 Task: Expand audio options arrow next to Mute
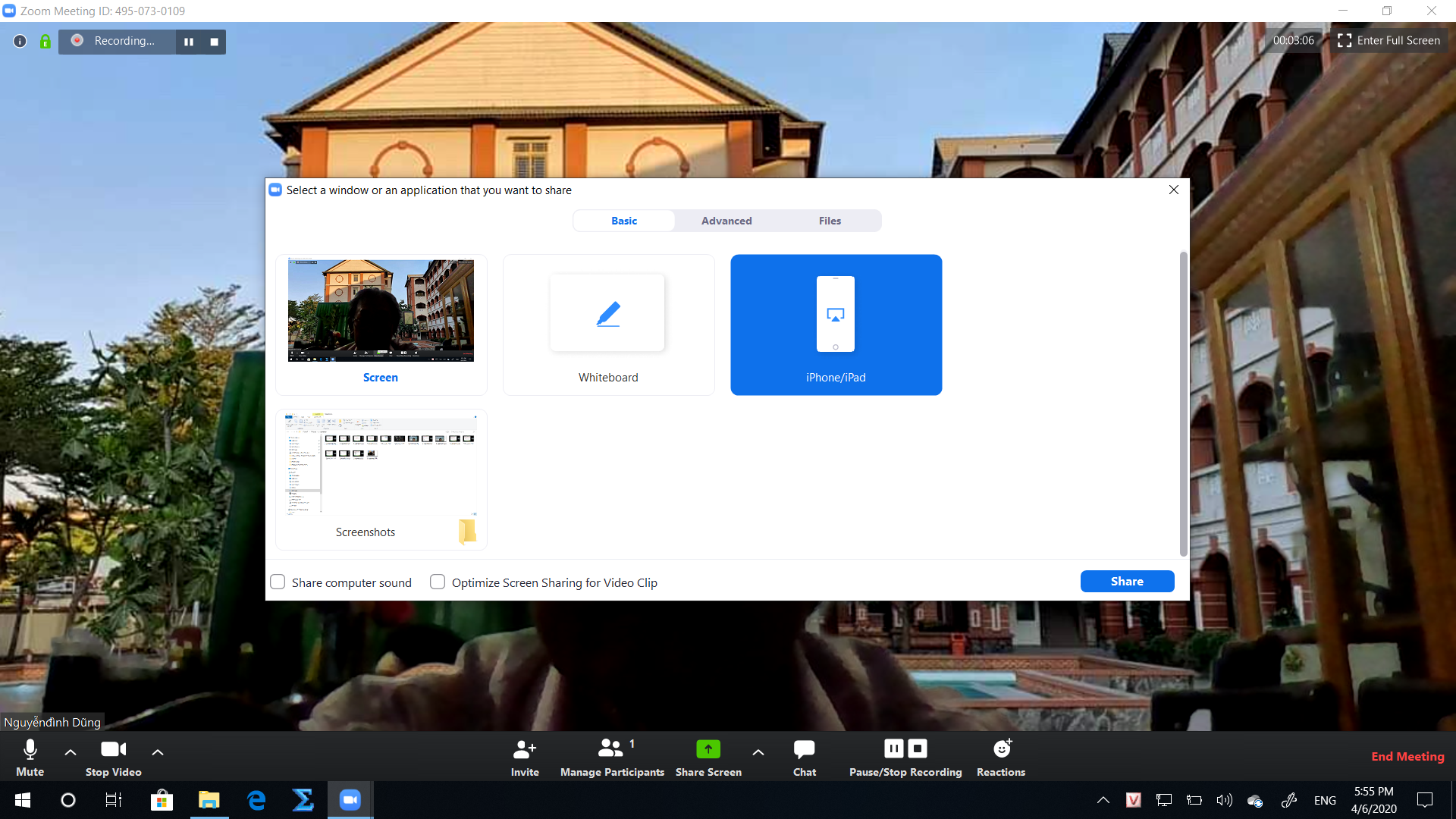click(x=71, y=752)
